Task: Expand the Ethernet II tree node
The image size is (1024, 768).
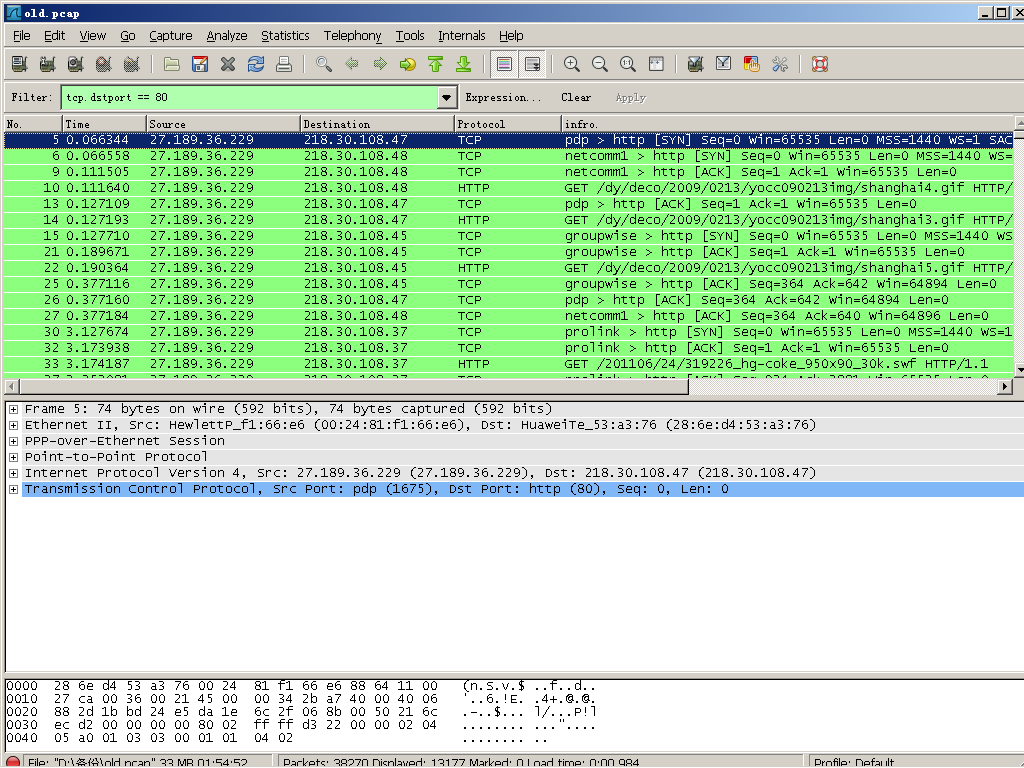Action: [13, 425]
